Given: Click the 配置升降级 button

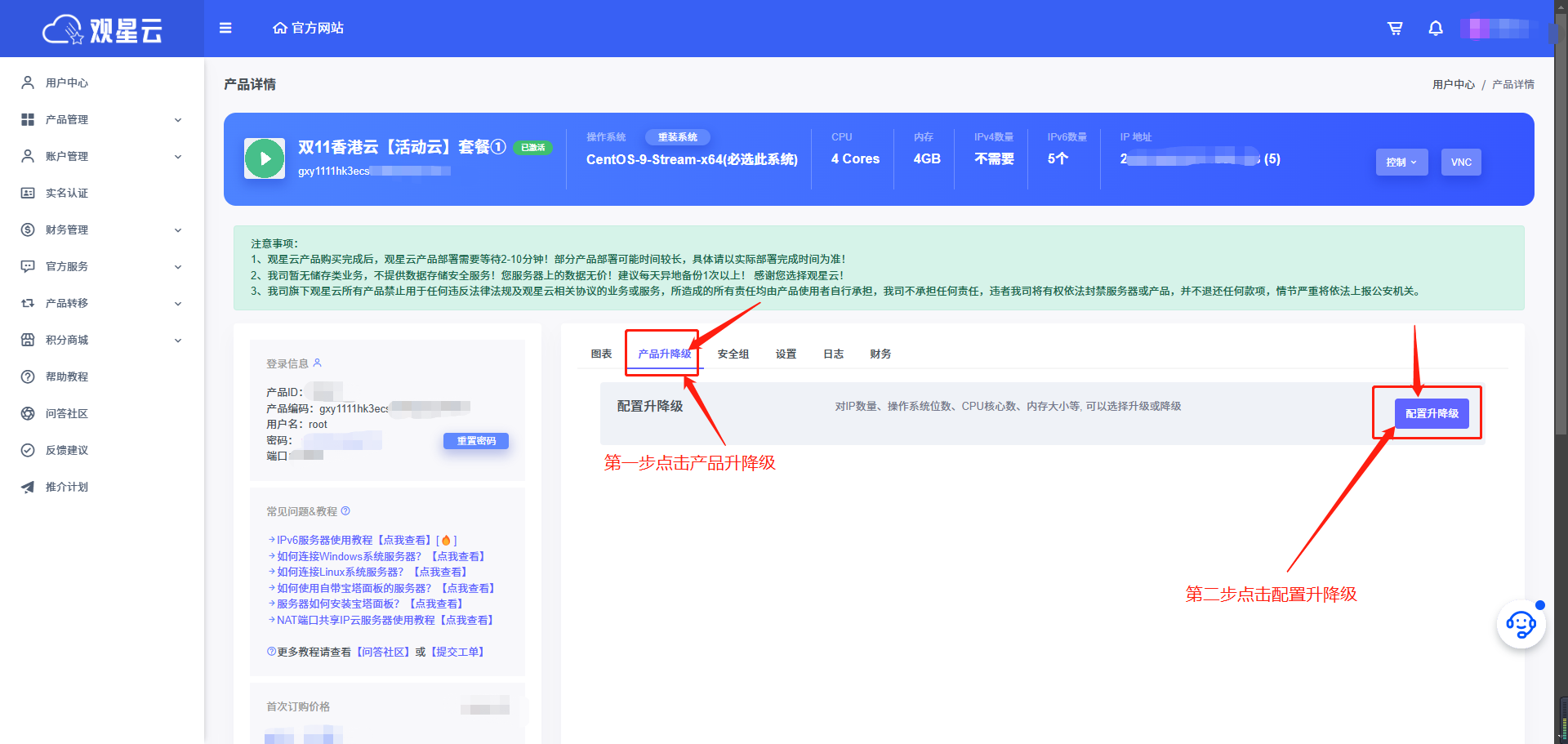Looking at the screenshot, I should [1432, 413].
